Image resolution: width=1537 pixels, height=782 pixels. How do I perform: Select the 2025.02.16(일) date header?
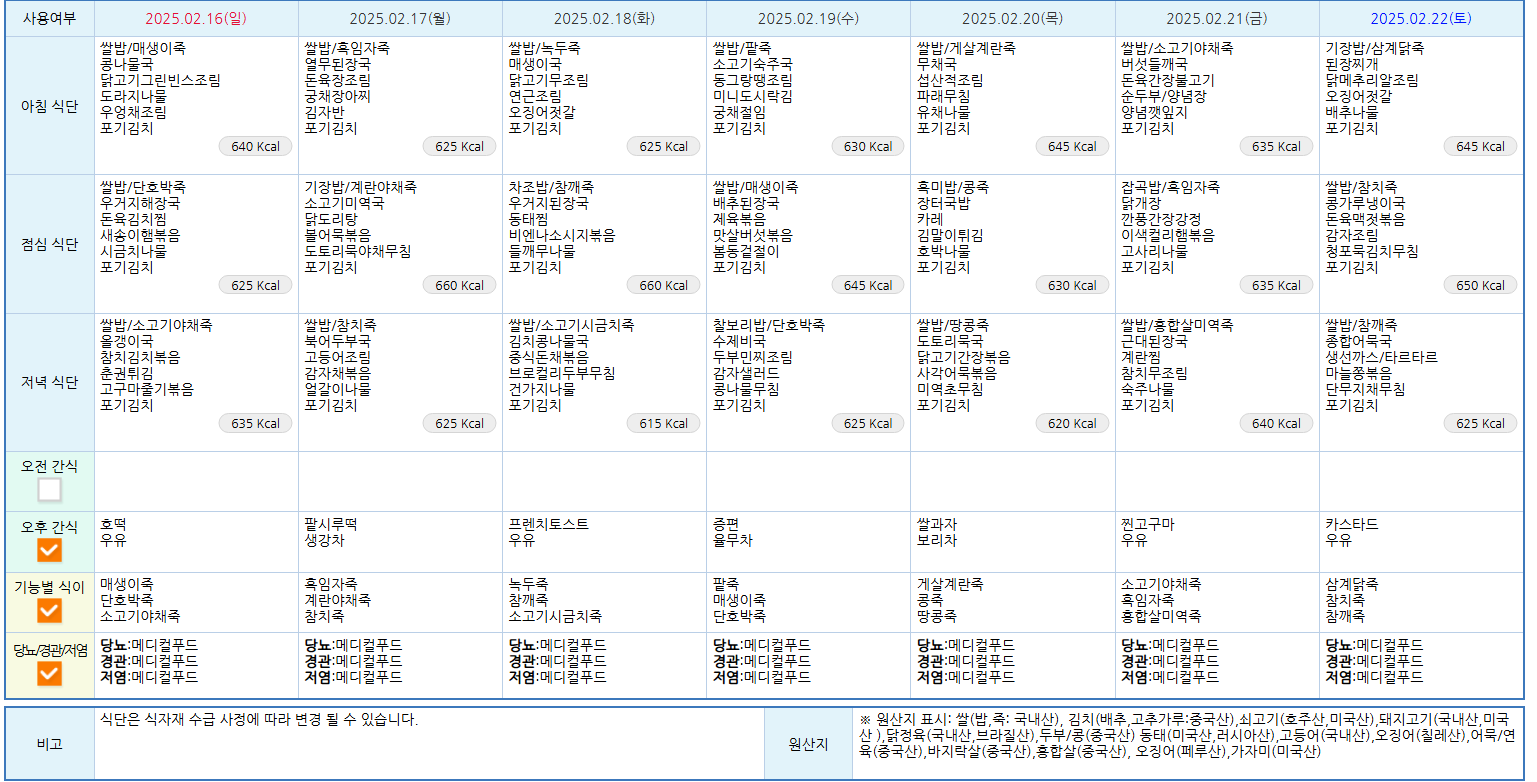tap(196, 19)
